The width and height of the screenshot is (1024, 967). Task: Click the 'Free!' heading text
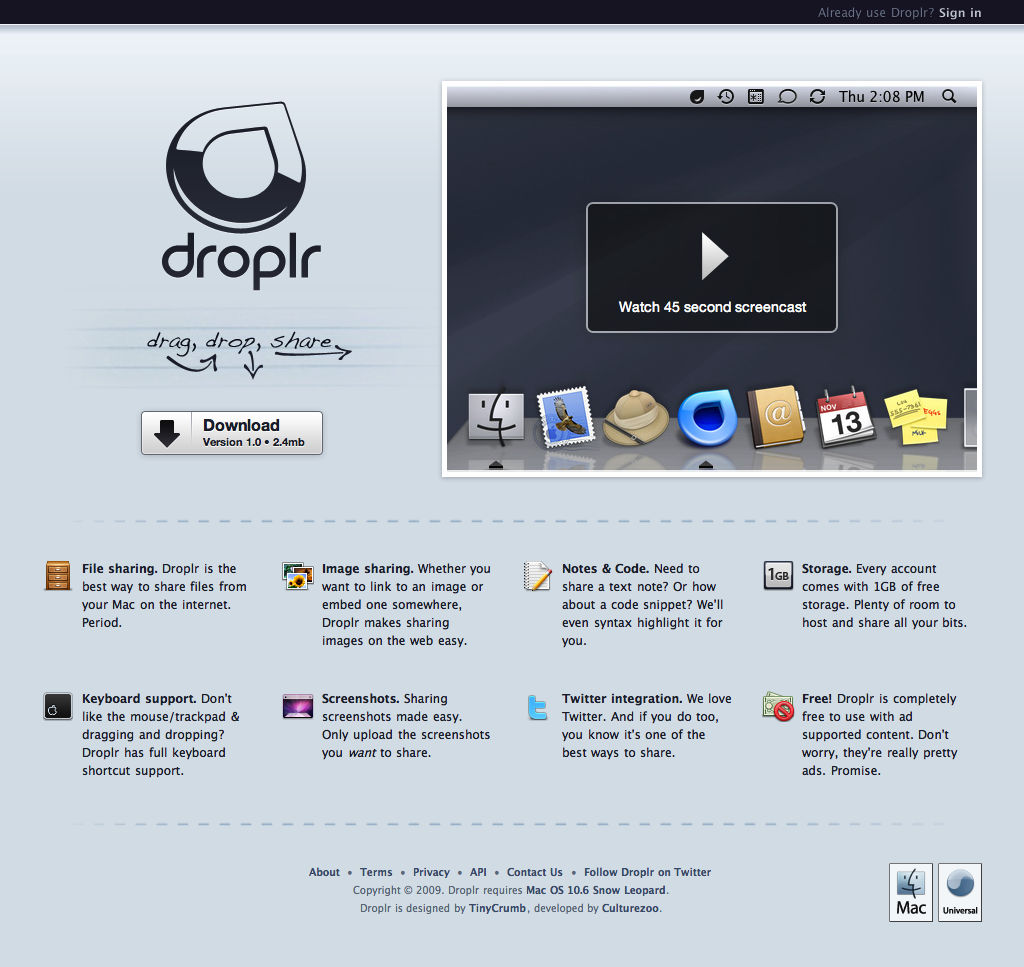click(x=816, y=699)
